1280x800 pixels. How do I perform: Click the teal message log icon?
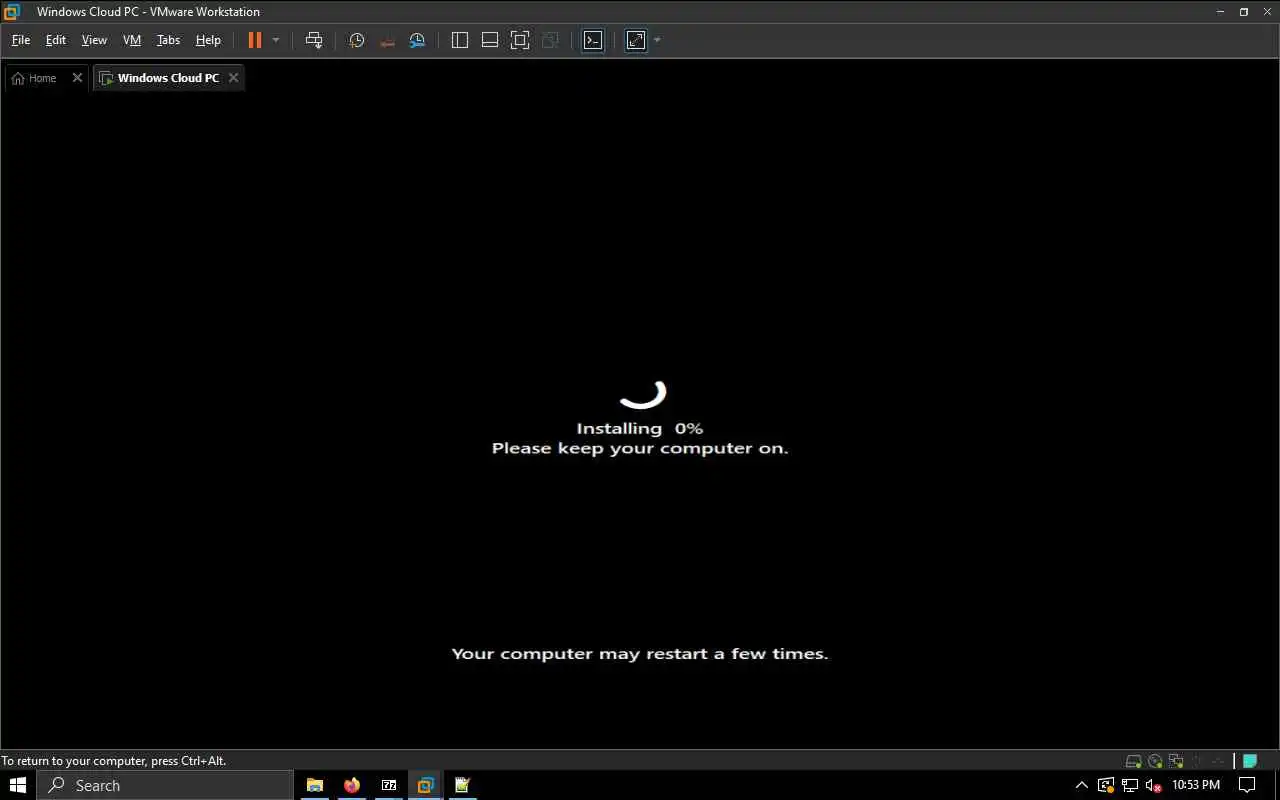coord(1250,761)
